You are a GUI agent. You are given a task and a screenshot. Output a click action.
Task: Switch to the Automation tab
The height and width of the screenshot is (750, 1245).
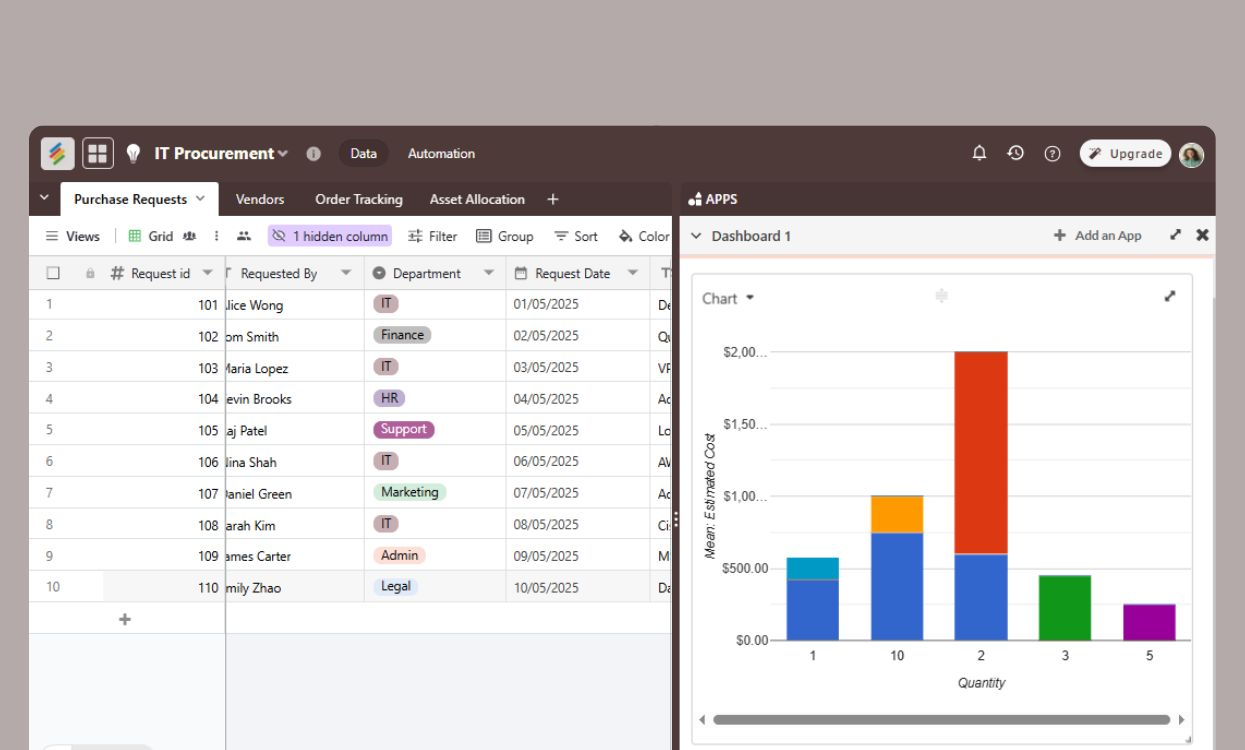pos(441,153)
